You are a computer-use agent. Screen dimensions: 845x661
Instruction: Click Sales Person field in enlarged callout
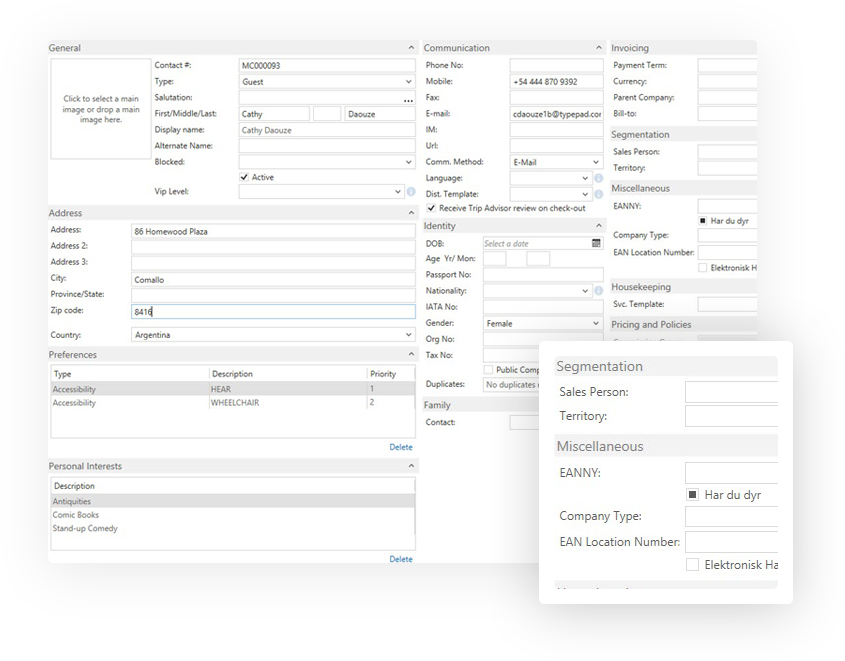point(731,392)
